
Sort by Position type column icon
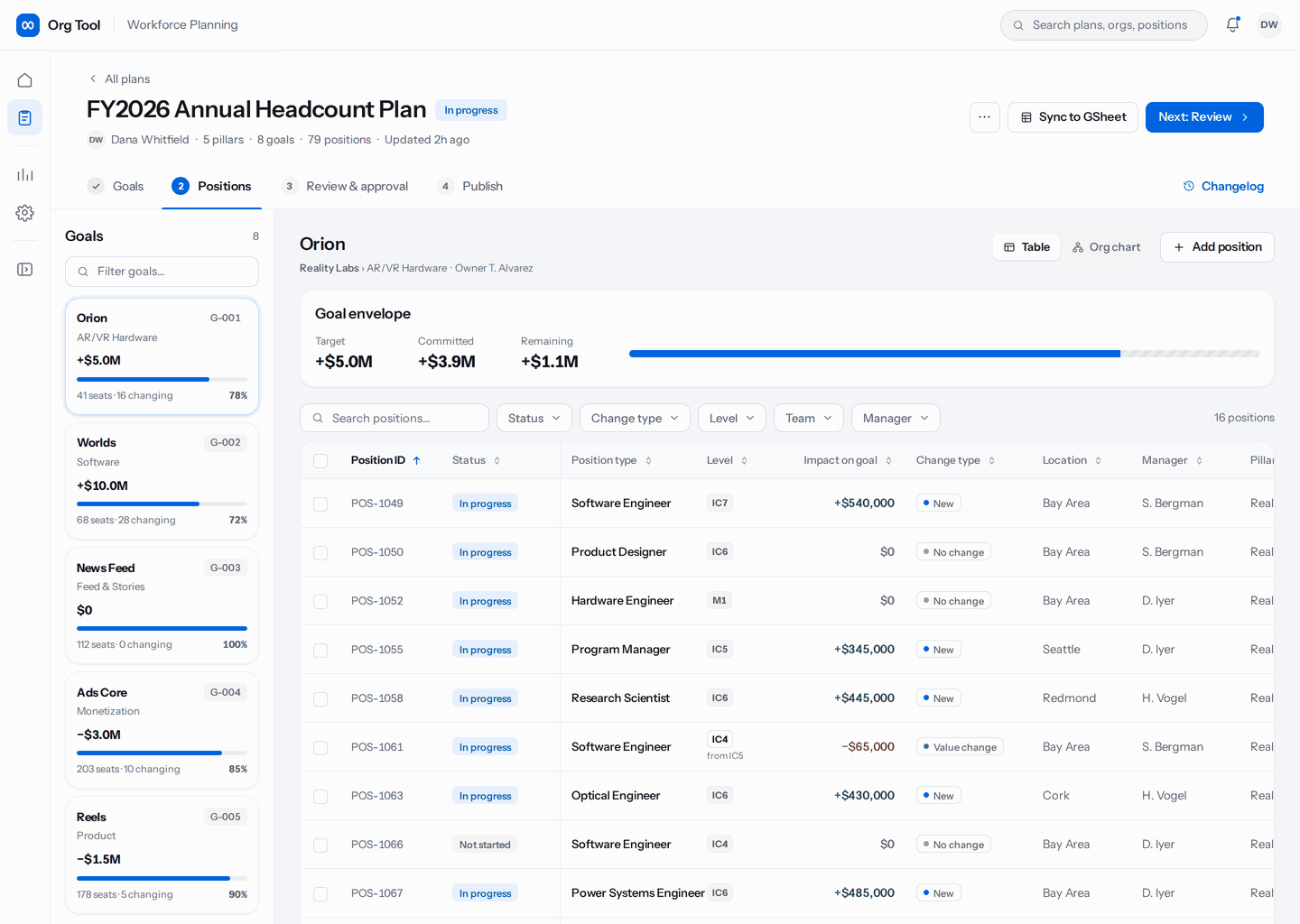pyautogui.click(x=648, y=460)
